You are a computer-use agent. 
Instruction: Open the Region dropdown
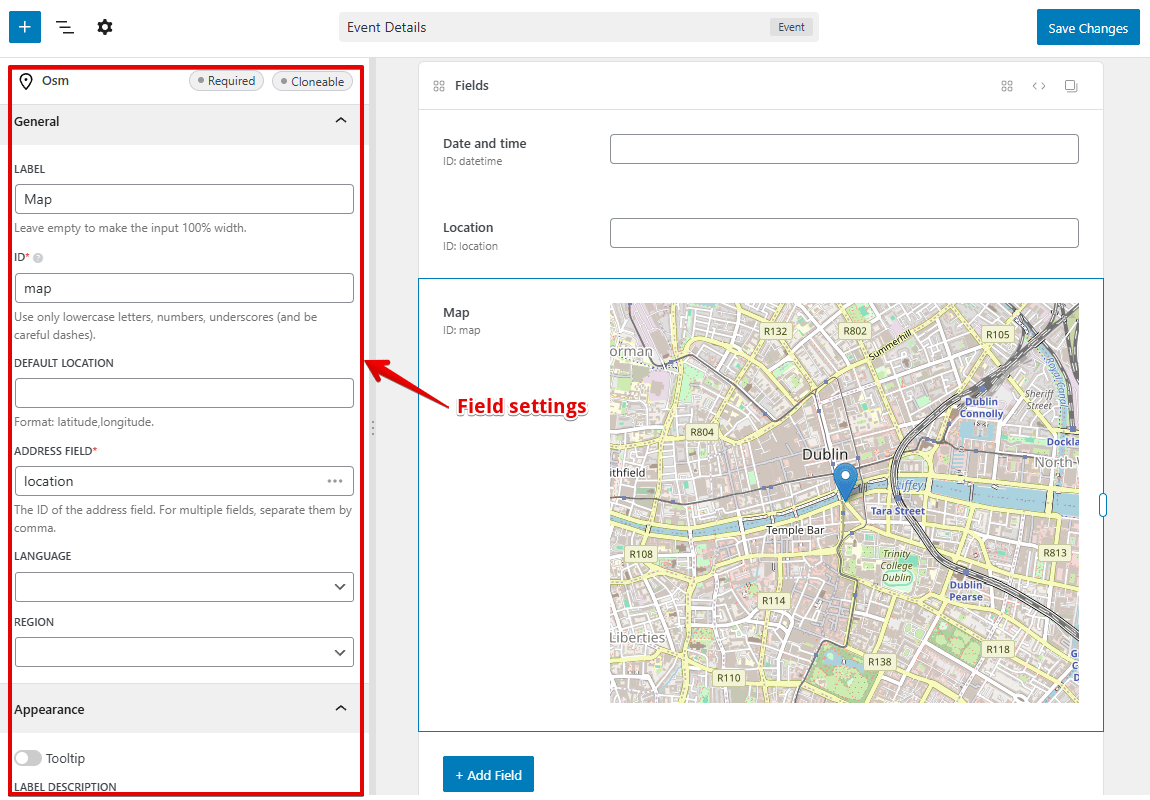184,652
